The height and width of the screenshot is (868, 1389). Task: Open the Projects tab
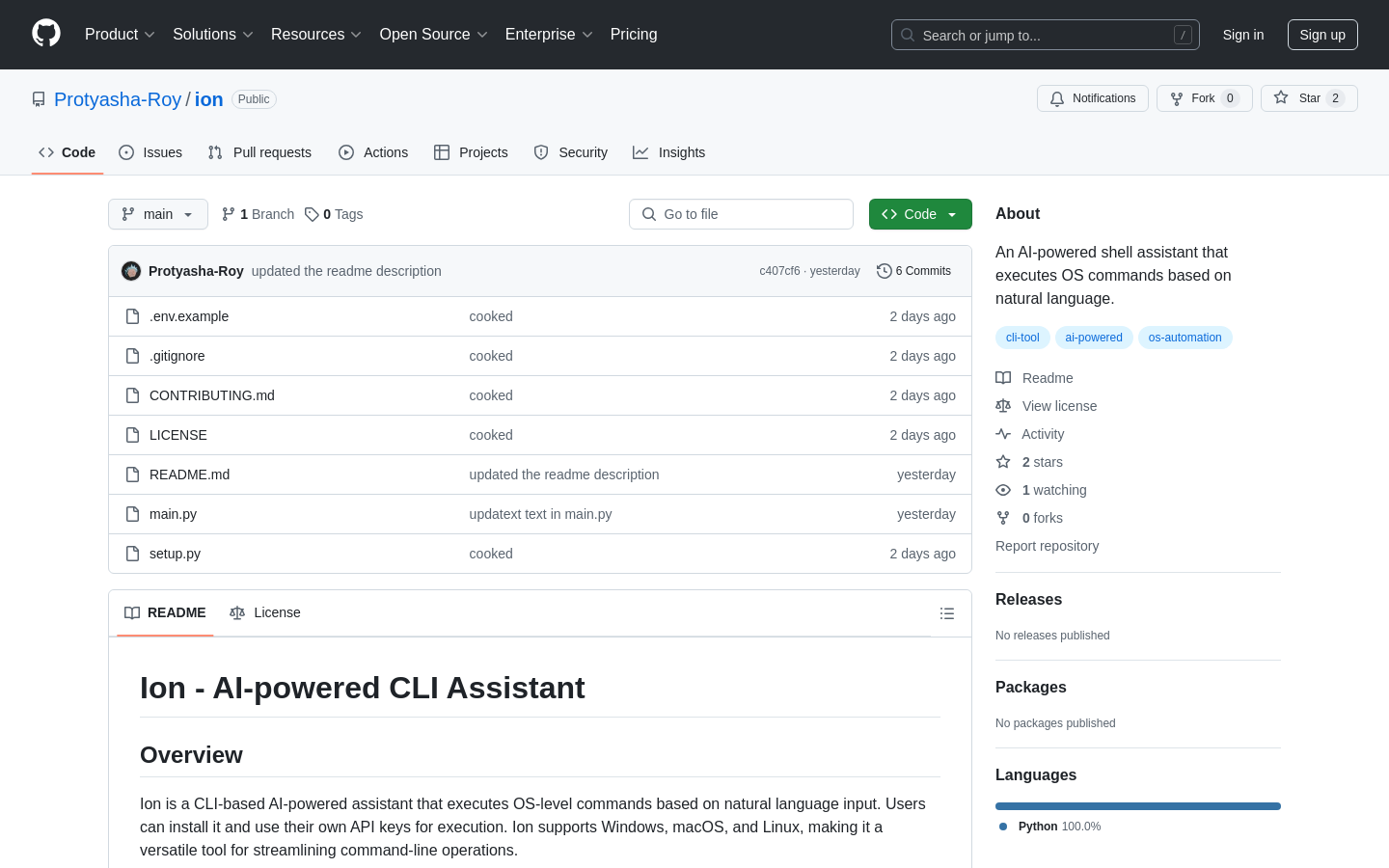471,152
